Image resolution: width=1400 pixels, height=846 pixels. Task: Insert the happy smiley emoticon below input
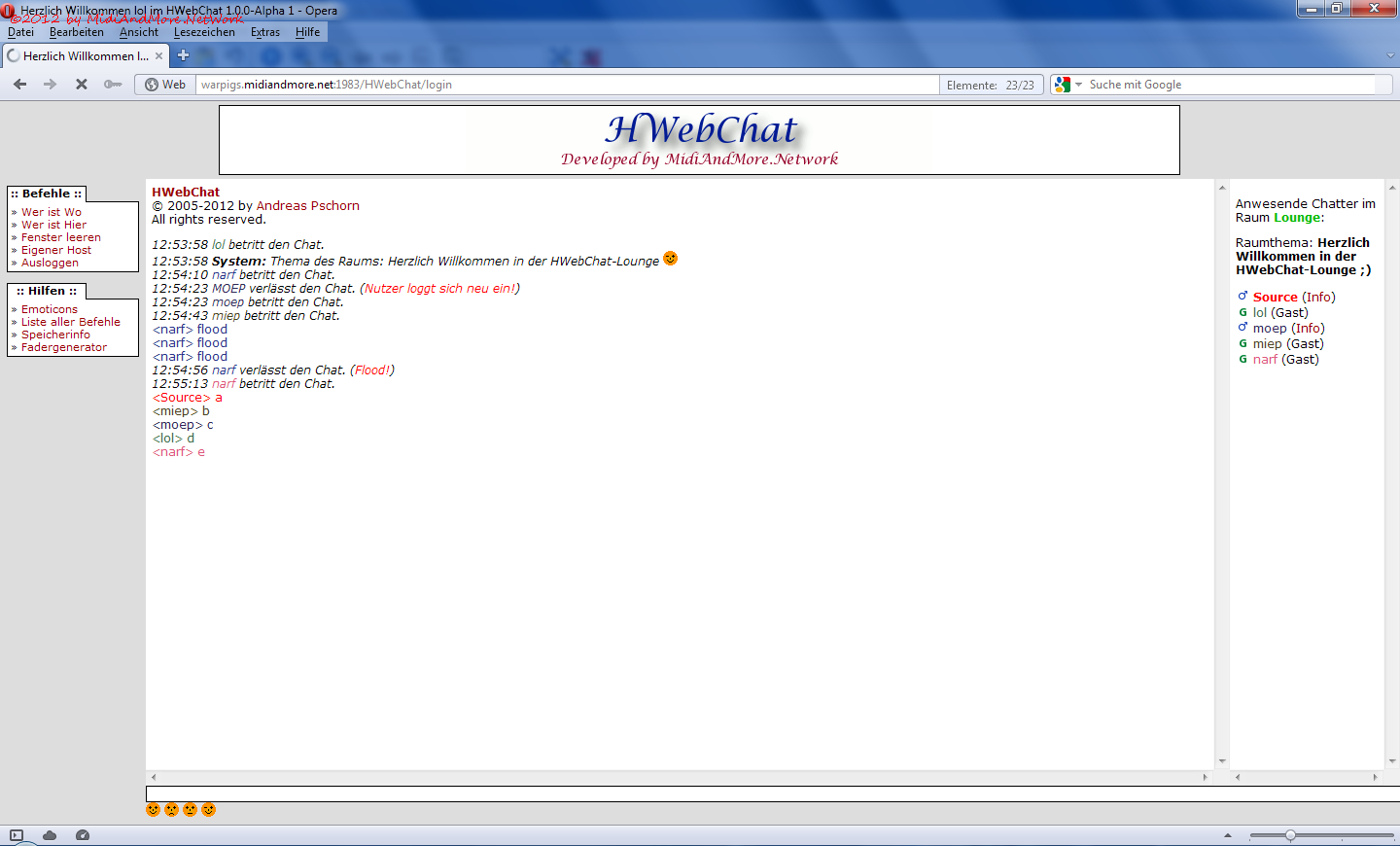[x=153, y=809]
